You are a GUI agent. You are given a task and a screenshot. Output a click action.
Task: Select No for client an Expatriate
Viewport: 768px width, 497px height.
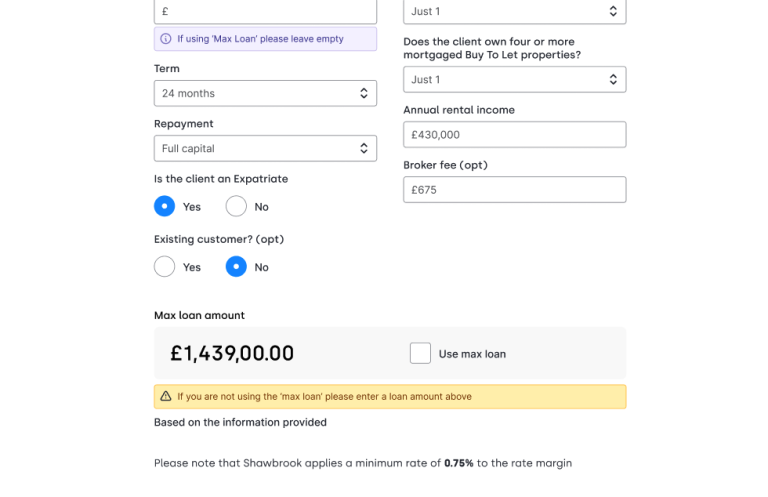pos(236,207)
